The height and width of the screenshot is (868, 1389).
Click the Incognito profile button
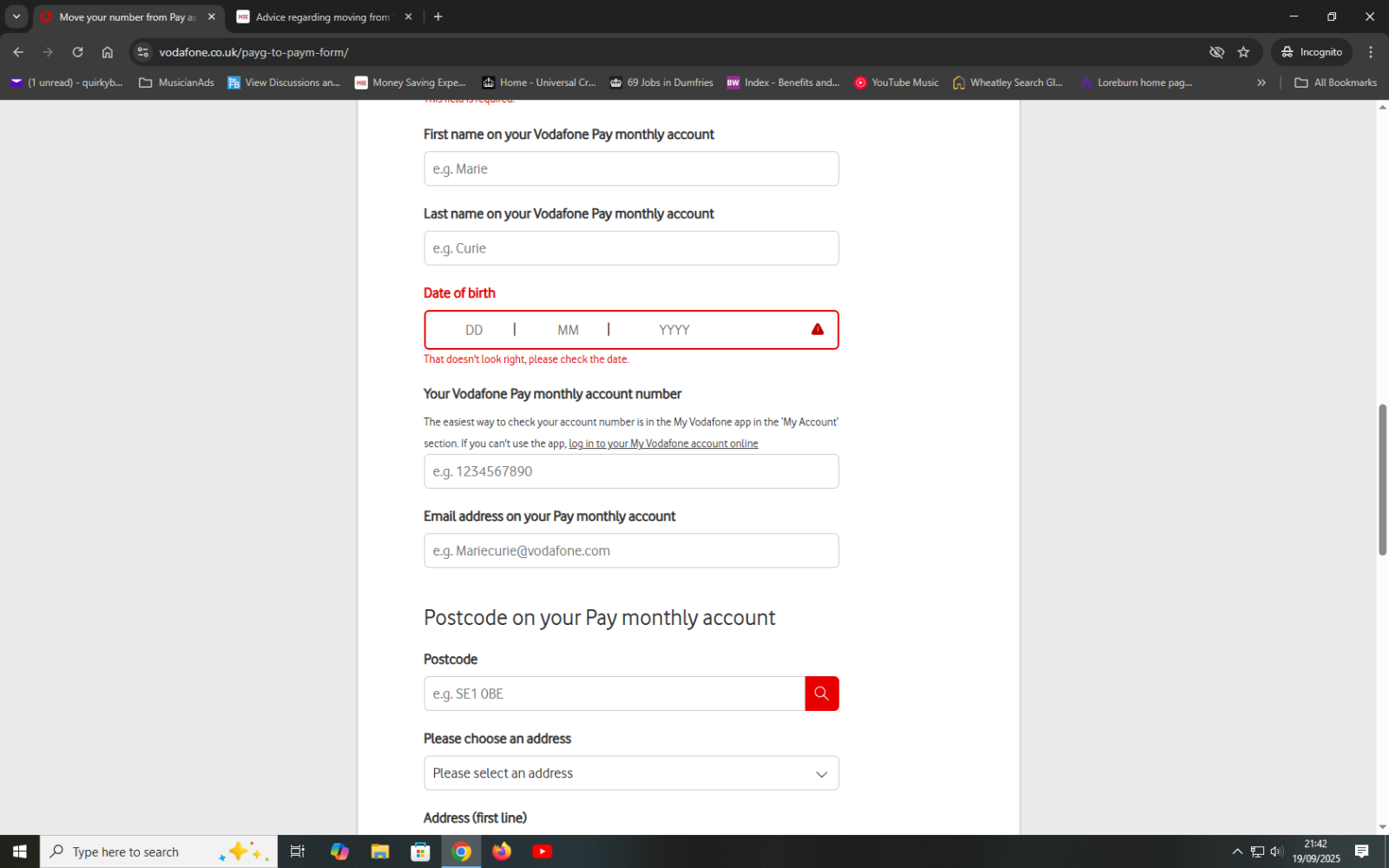pos(1312,52)
